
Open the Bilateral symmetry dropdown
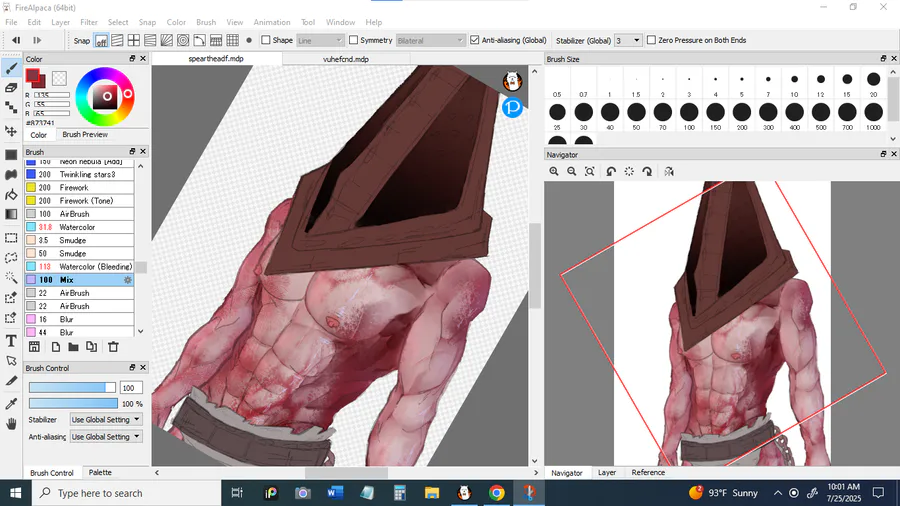[x=430, y=41]
